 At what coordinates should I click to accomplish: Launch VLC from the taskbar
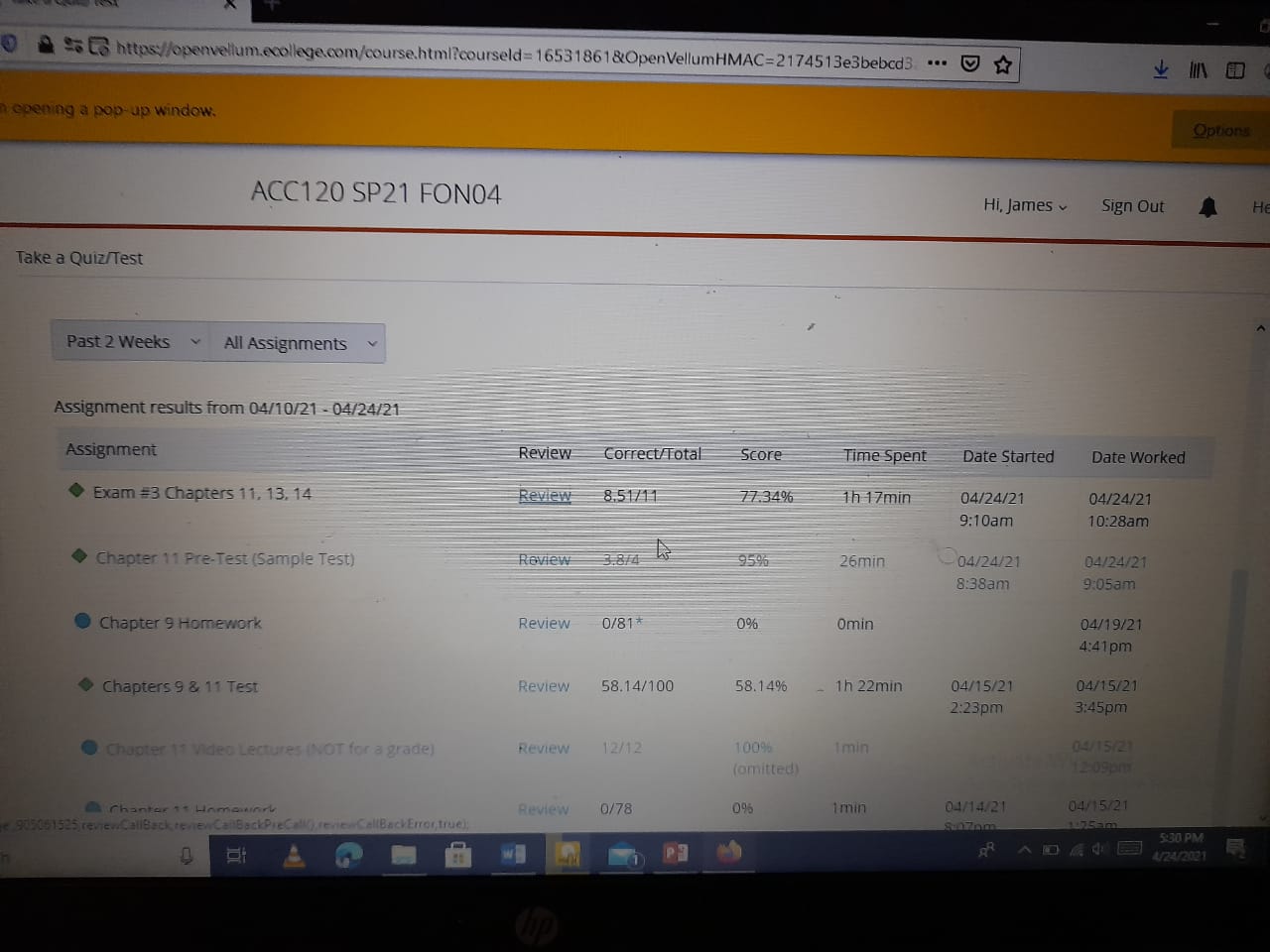294,855
